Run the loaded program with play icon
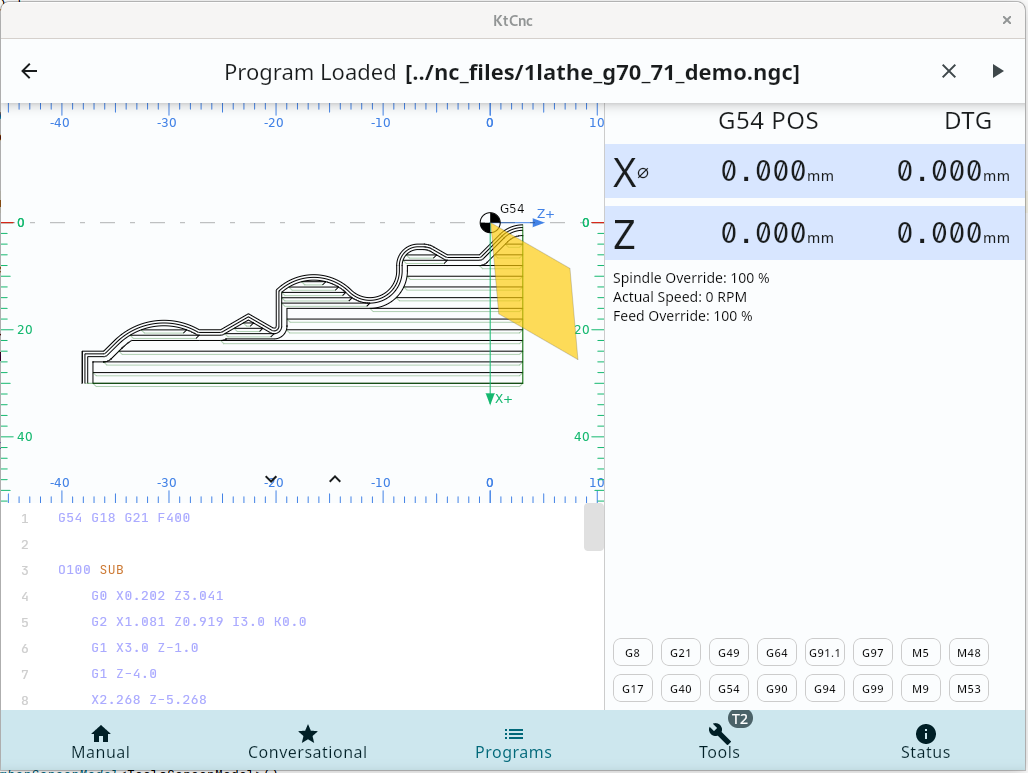1028x773 pixels. [997, 71]
